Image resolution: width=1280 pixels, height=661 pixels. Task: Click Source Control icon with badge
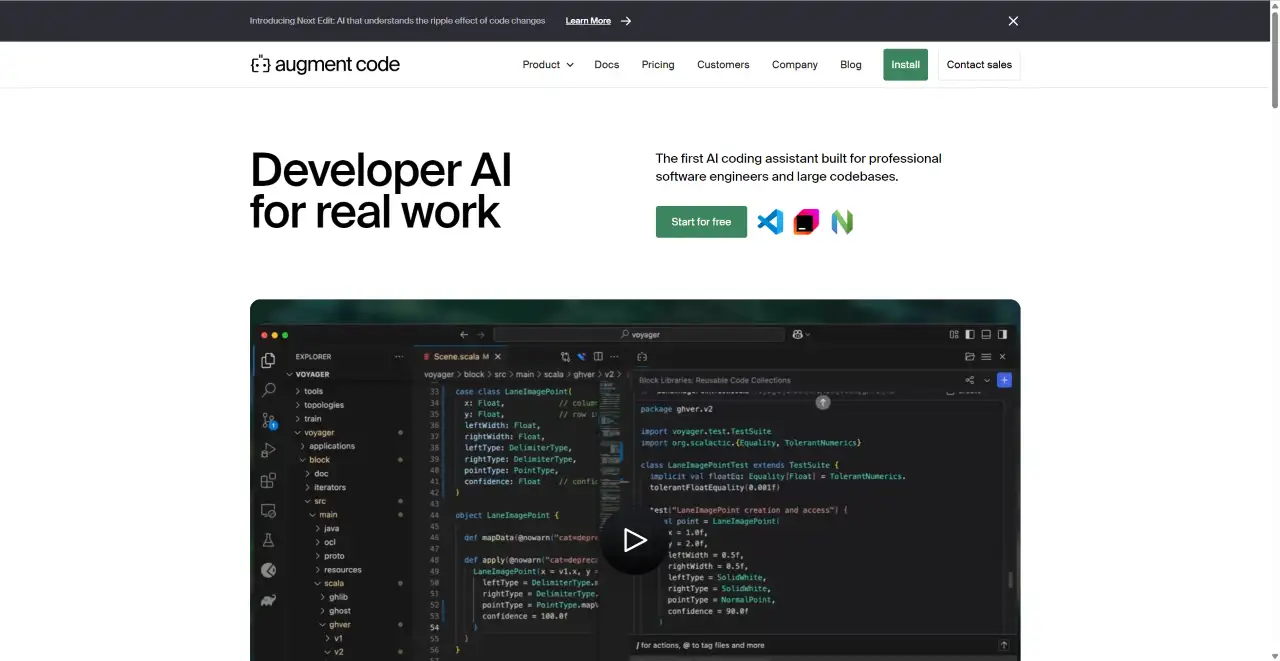[268, 421]
